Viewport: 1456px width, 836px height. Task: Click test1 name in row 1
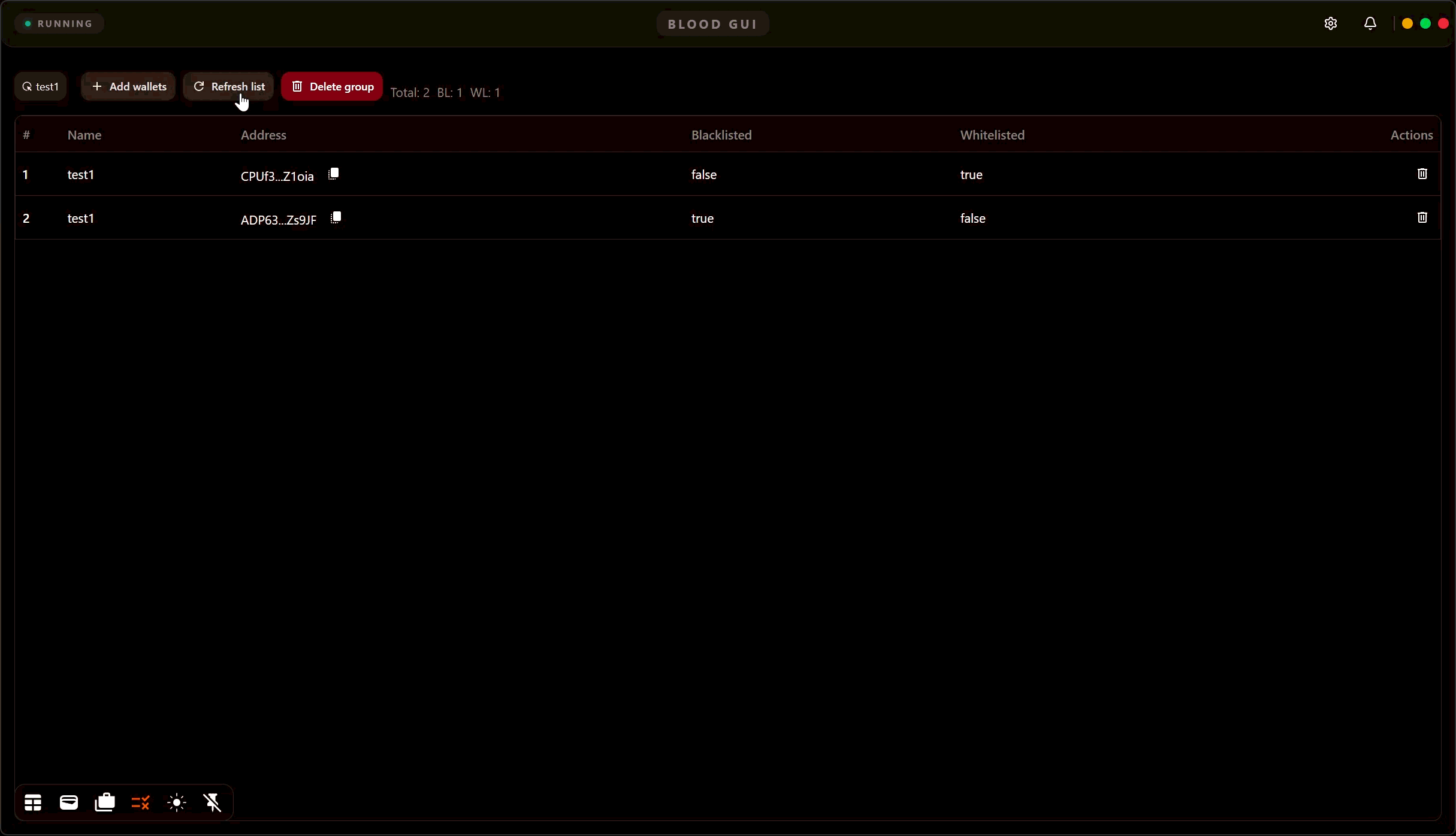click(81, 175)
